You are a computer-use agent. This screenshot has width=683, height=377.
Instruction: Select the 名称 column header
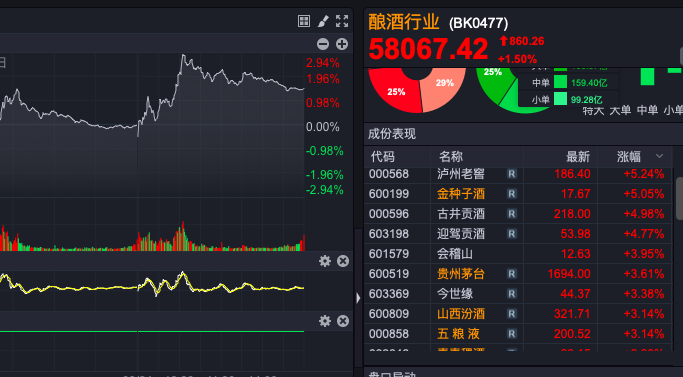(450, 156)
